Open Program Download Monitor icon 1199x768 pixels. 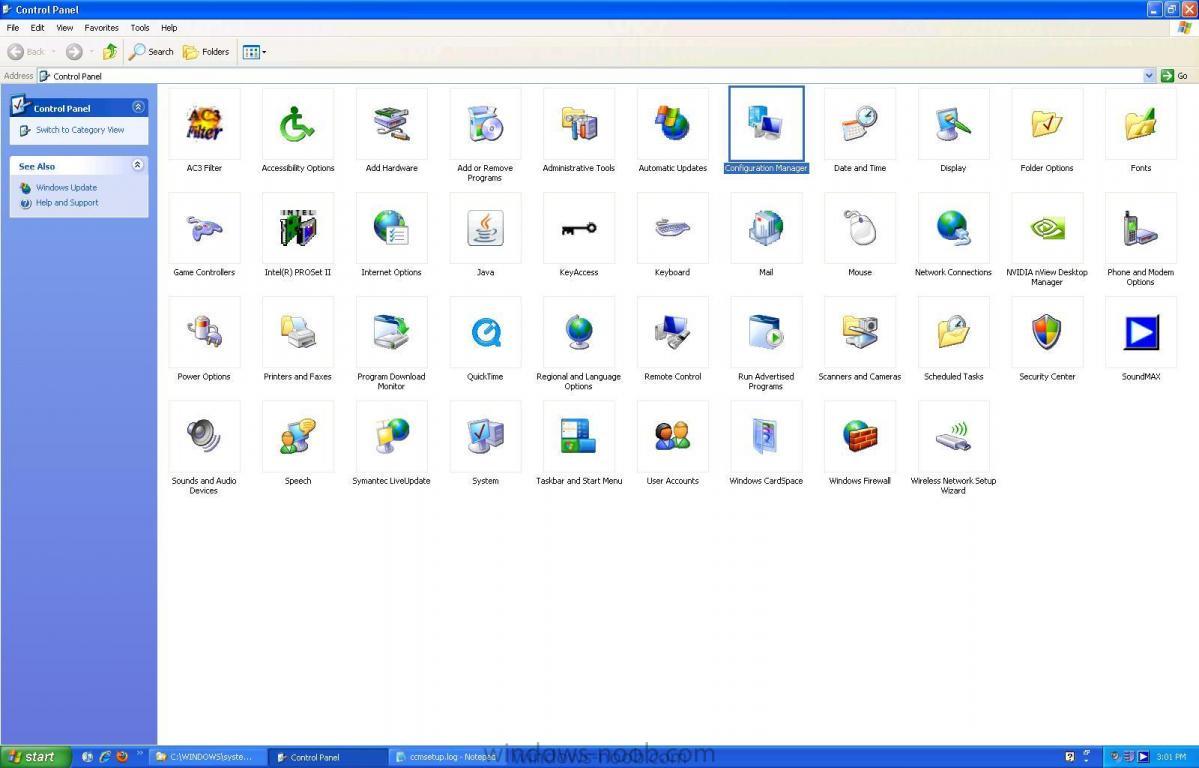392,333
